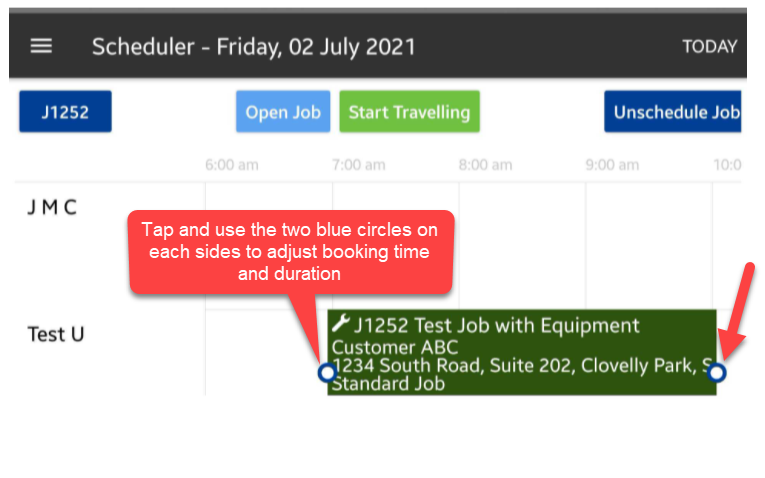Open the hamburger navigation menu

click(41, 47)
